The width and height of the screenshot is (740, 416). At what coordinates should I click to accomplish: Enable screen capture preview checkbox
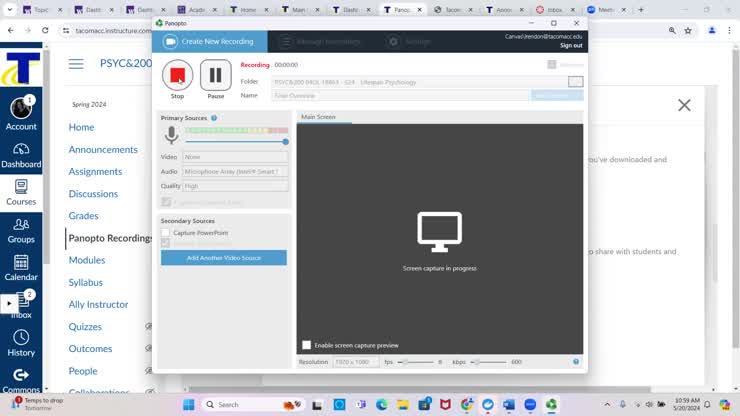pos(307,345)
